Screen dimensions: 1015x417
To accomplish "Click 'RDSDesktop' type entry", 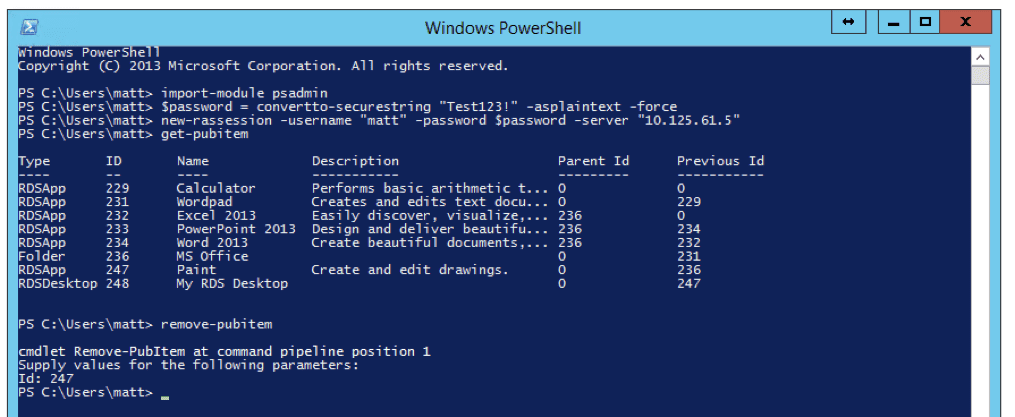I will 58,284.
